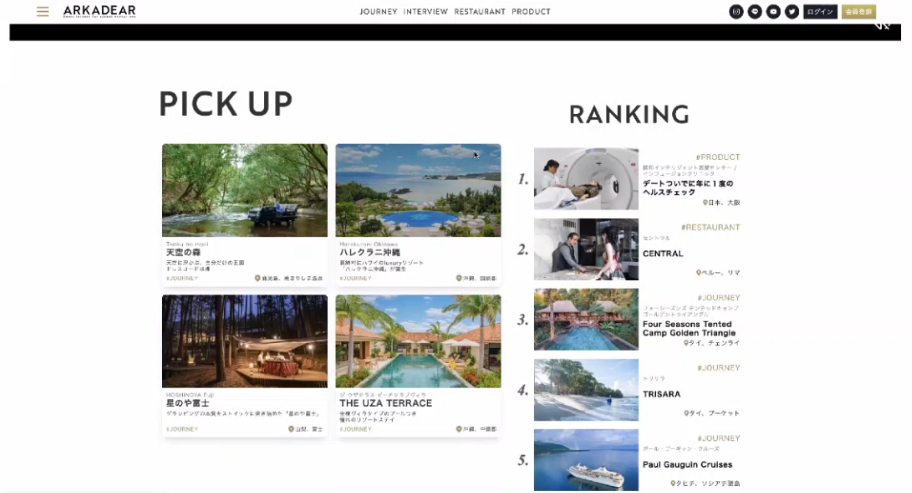Viewport: 912px width, 493px height.
Task: Open the 天空の森 forest photo card
Action: click(x=245, y=190)
